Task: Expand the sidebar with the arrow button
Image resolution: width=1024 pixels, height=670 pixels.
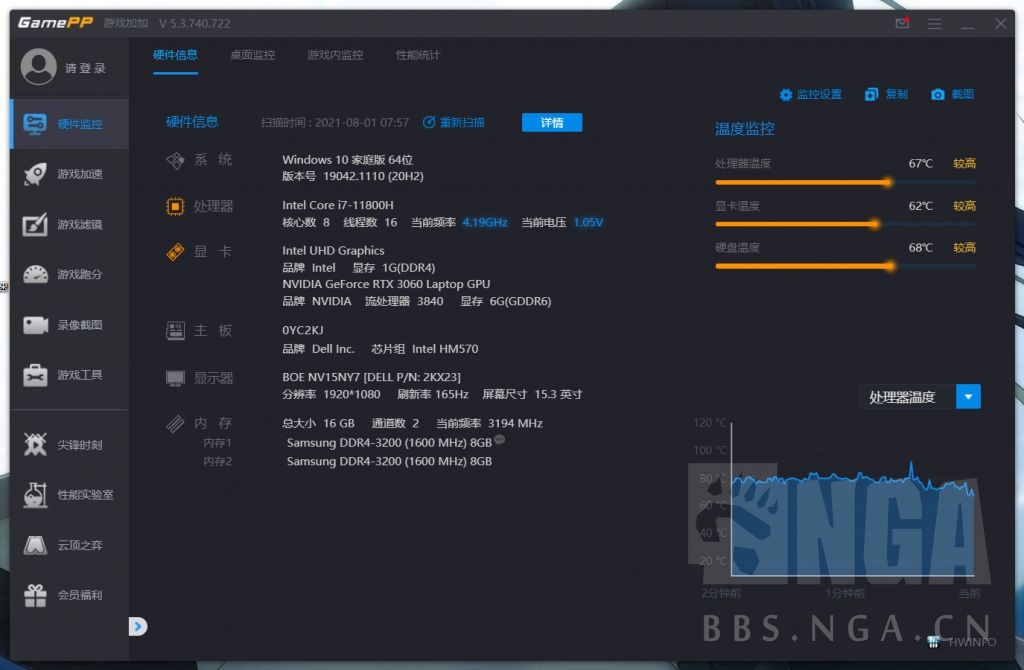Action: [138, 626]
